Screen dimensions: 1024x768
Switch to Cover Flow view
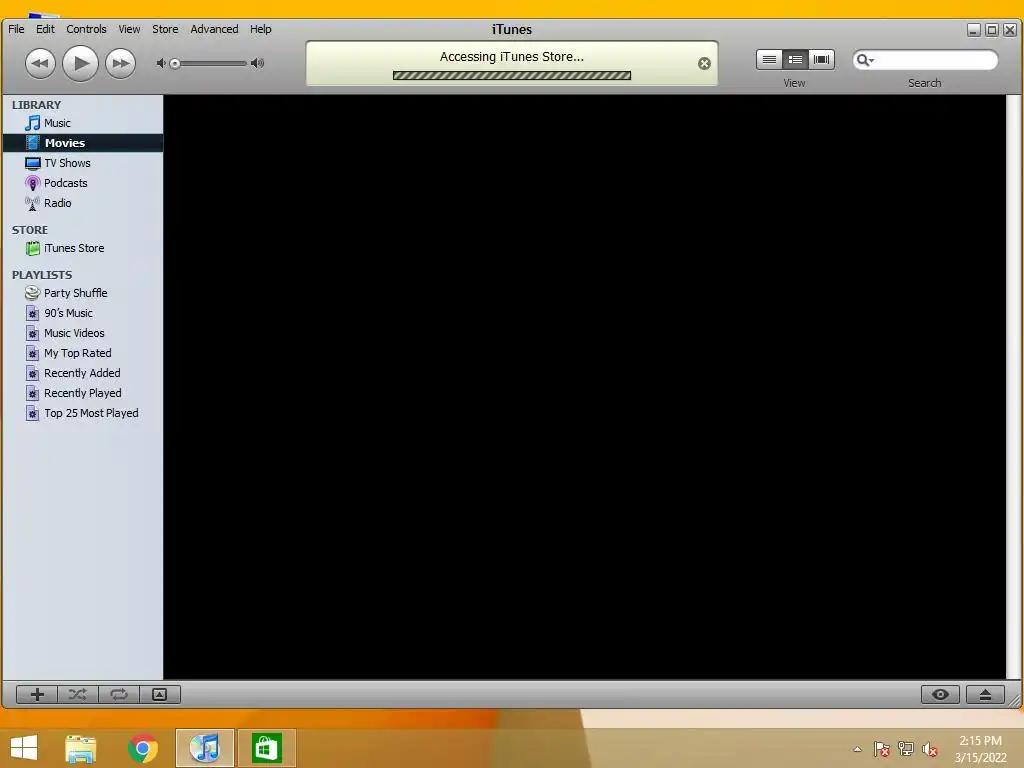[x=822, y=59]
